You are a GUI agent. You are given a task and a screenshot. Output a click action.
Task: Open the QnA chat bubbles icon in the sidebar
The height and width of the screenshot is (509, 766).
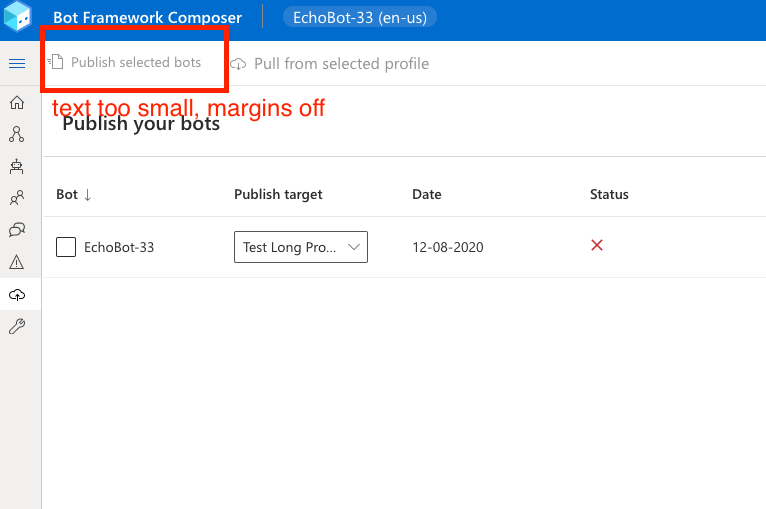[17, 230]
